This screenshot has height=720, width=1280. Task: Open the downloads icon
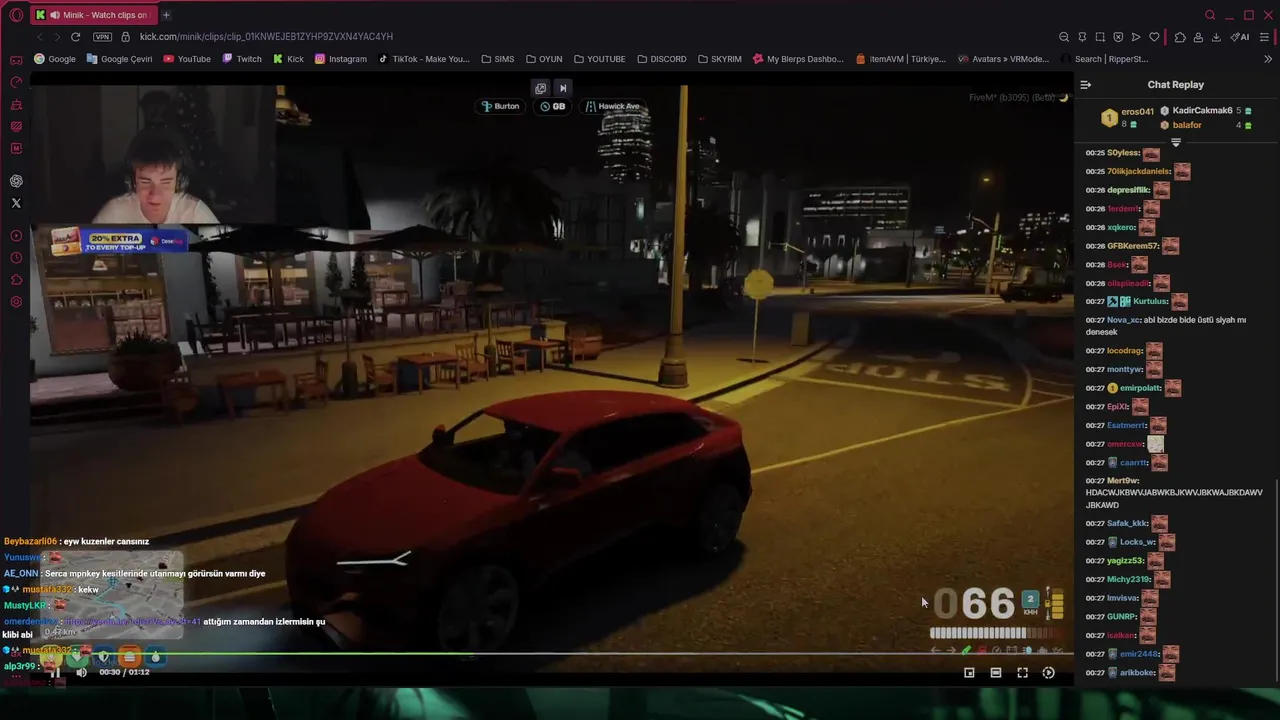[x=1216, y=37]
